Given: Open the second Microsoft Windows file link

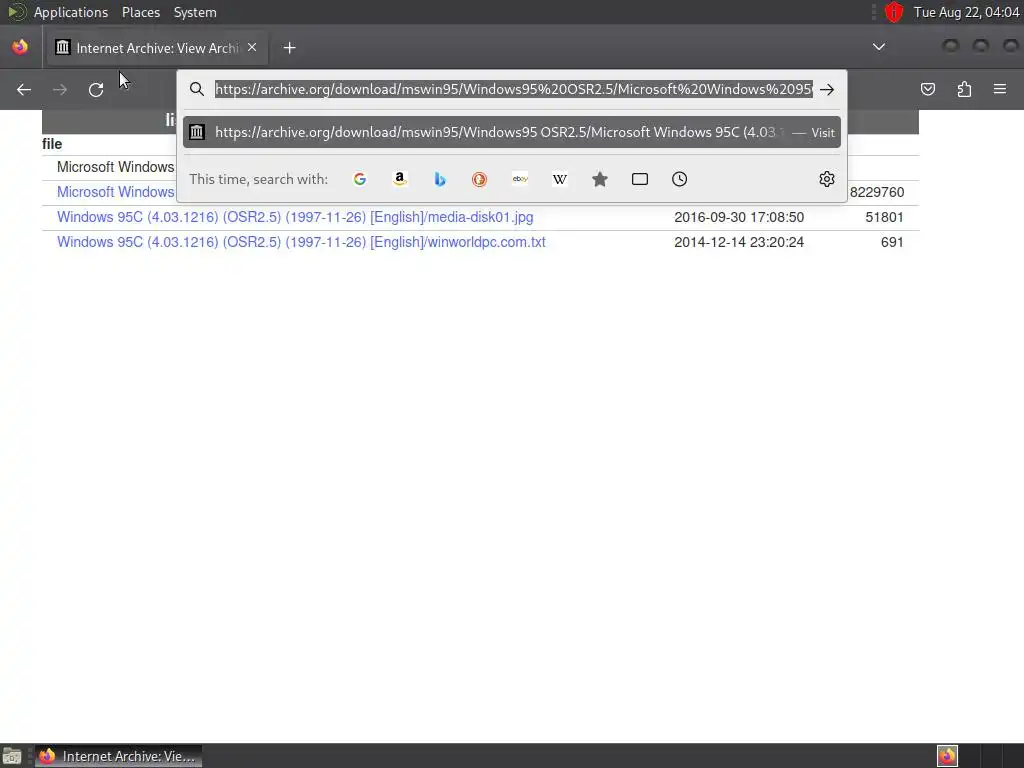Looking at the screenshot, I should [116, 192].
